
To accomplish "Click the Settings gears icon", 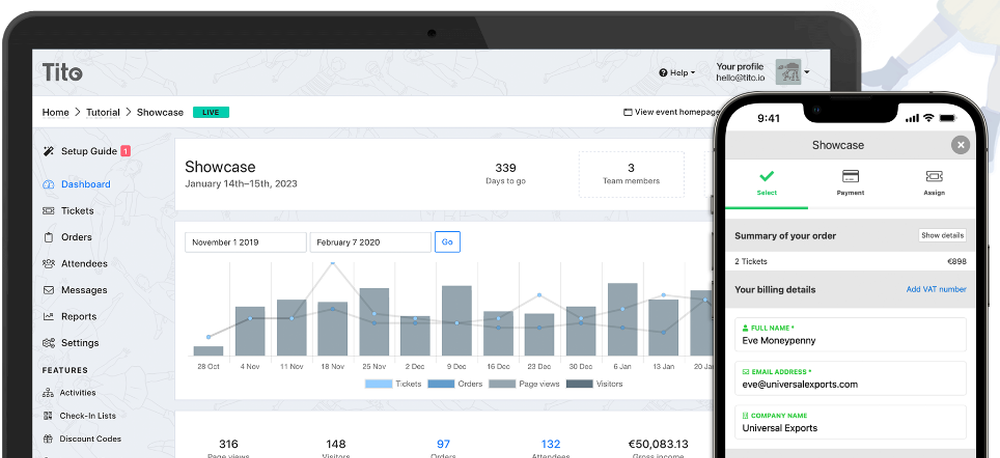I will [48, 343].
